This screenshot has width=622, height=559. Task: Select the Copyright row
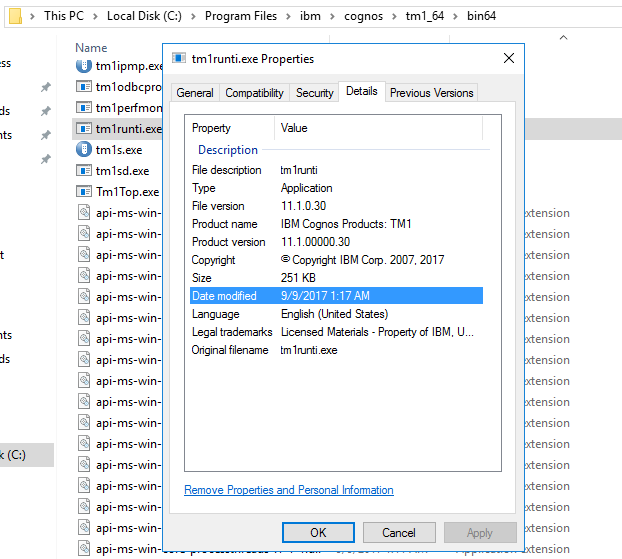click(336, 260)
